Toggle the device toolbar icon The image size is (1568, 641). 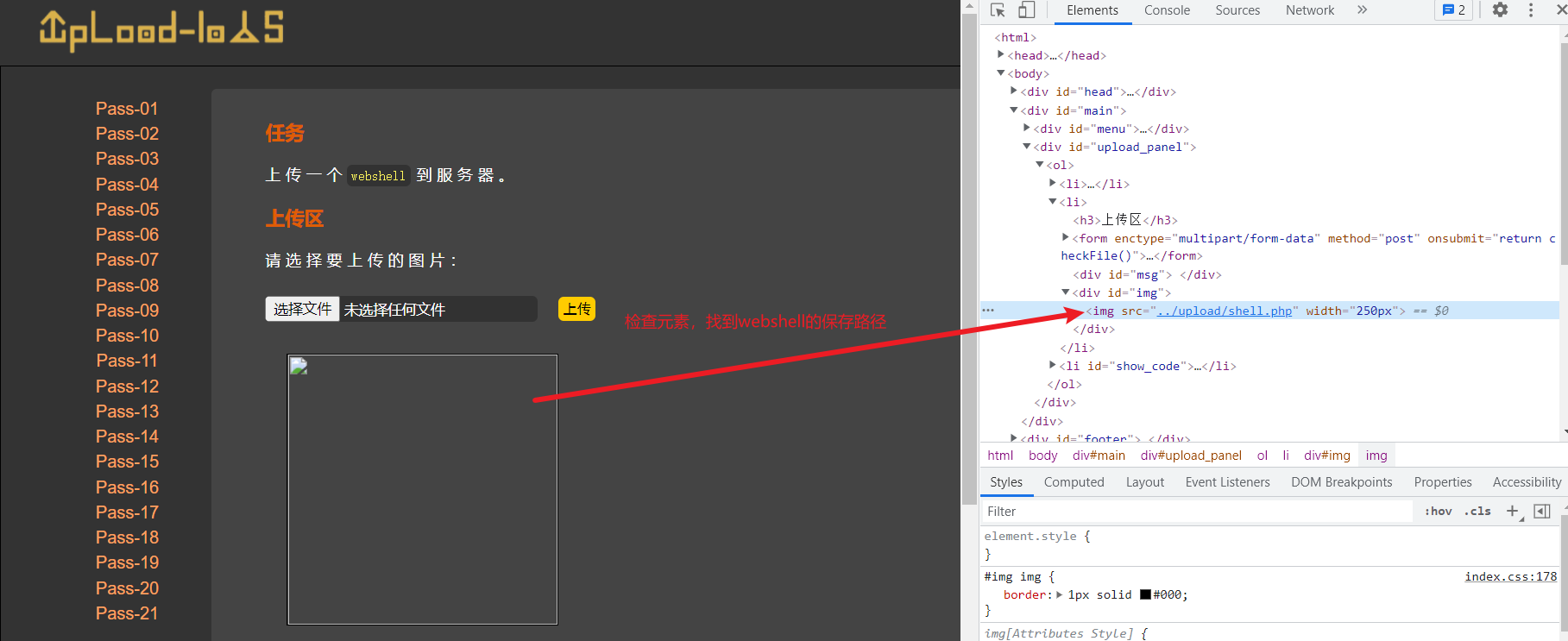click(x=1026, y=10)
